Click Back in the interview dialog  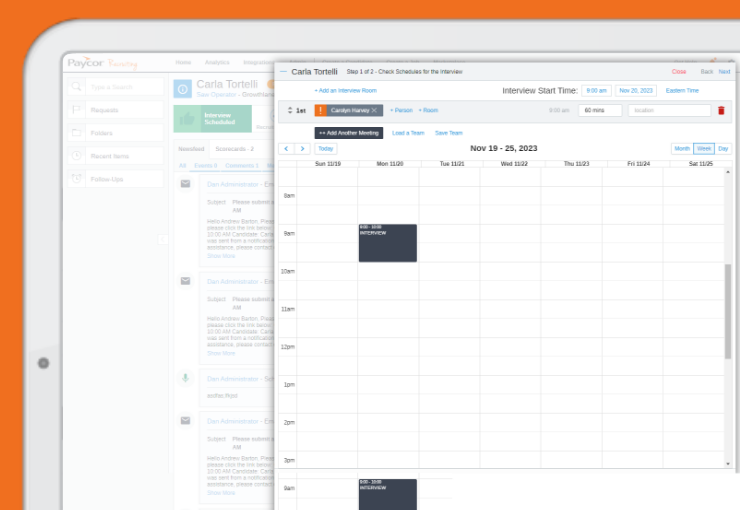tap(706, 72)
